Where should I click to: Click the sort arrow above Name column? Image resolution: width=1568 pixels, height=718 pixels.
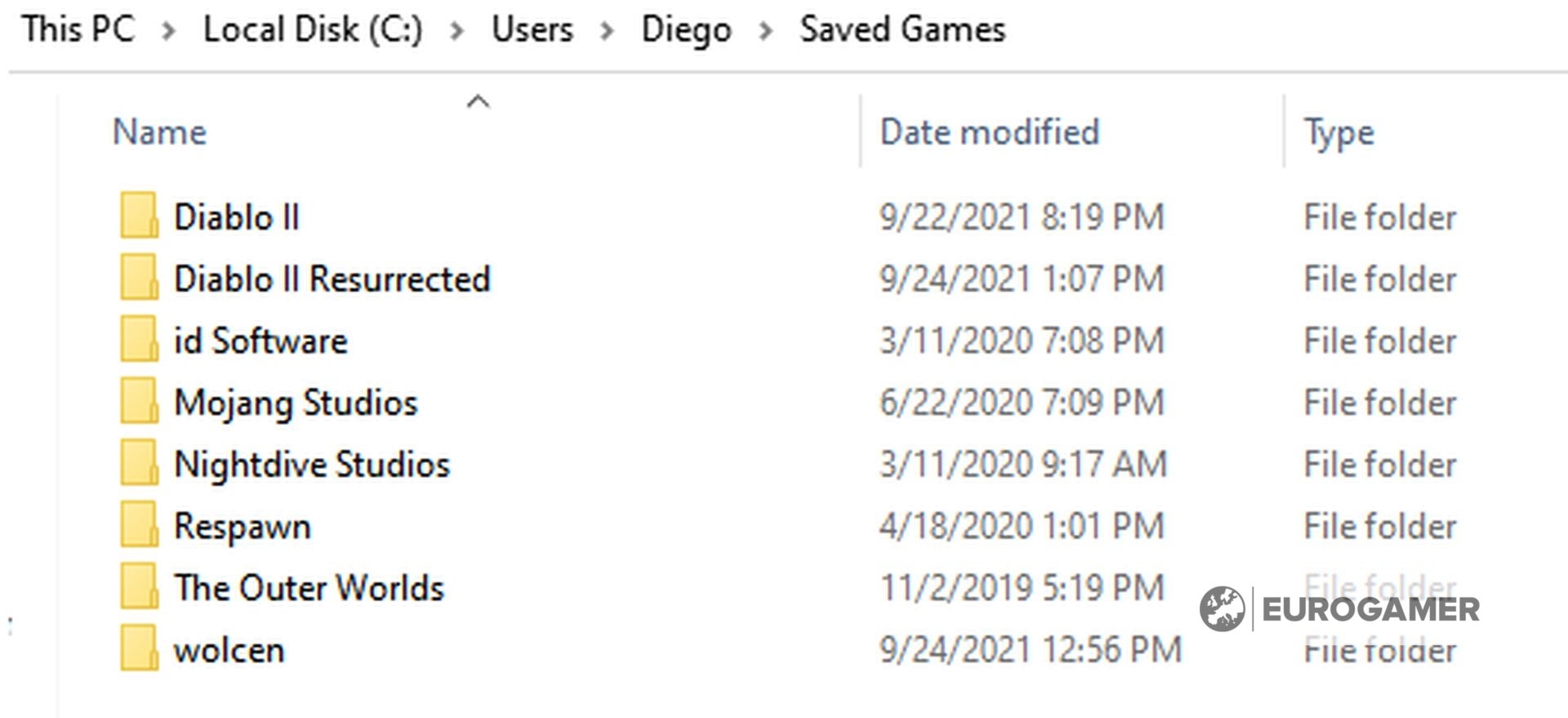pos(478,102)
